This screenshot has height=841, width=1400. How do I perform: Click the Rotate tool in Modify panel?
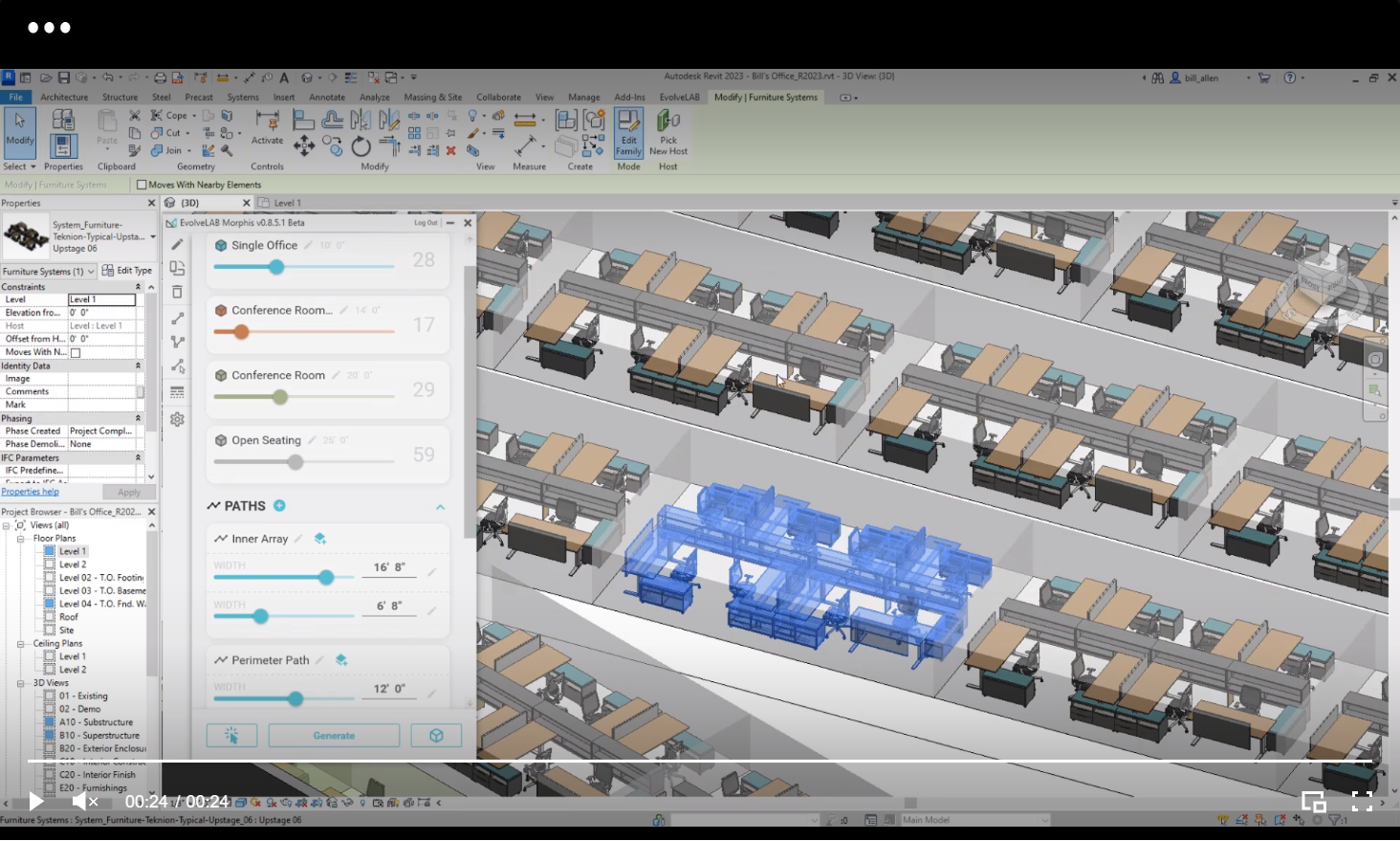point(361,146)
